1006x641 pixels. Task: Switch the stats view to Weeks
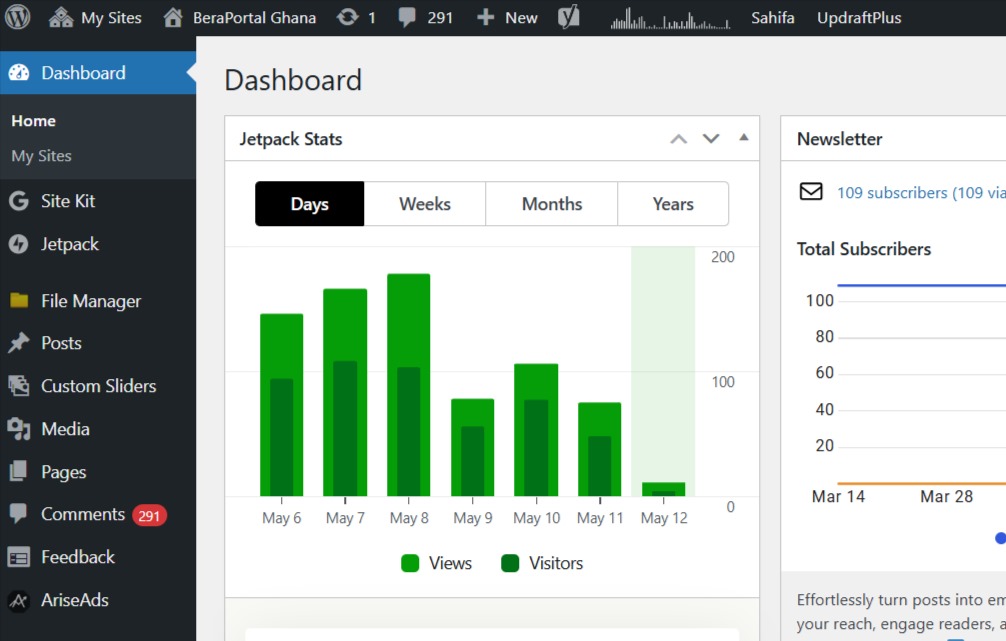pyautogui.click(x=424, y=204)
